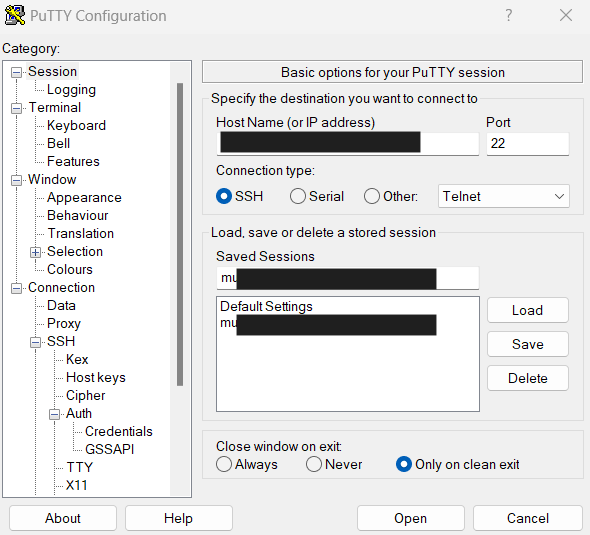590x535 pixels.
Task: Click the Save session button
Action: click(528, 344)
